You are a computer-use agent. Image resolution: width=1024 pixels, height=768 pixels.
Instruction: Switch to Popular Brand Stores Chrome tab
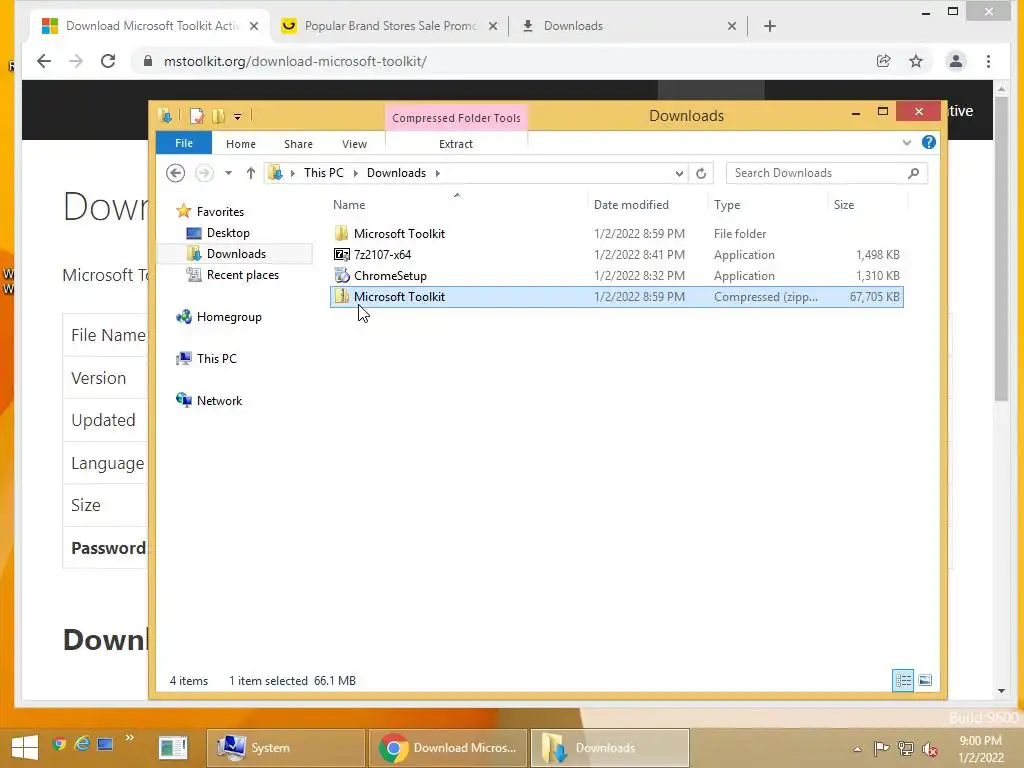(x=389, y=26)
